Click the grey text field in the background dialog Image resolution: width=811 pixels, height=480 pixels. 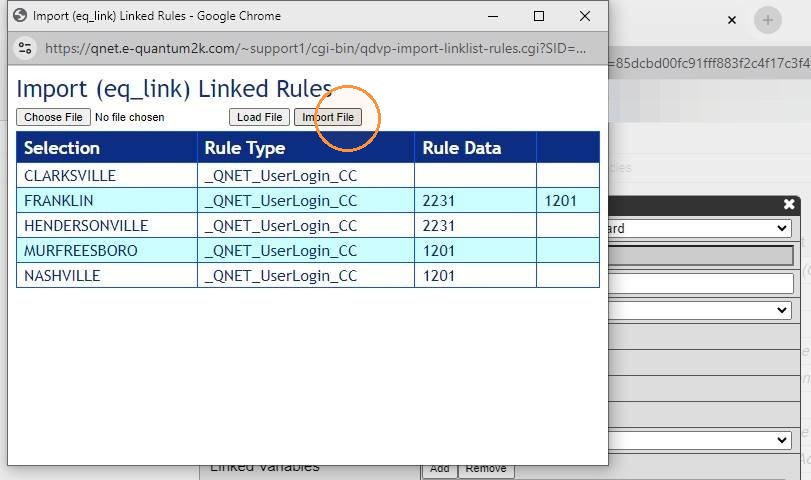click(701, 256)
